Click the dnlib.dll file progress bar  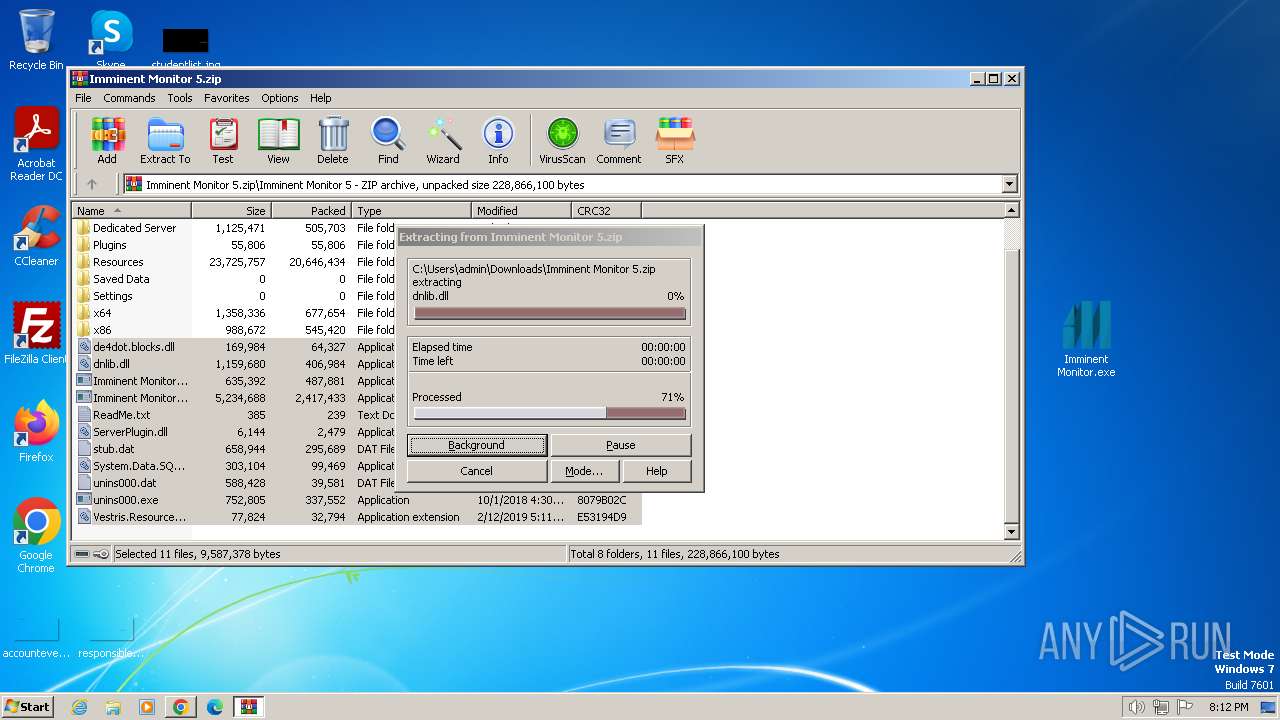[x=549, y=313]
